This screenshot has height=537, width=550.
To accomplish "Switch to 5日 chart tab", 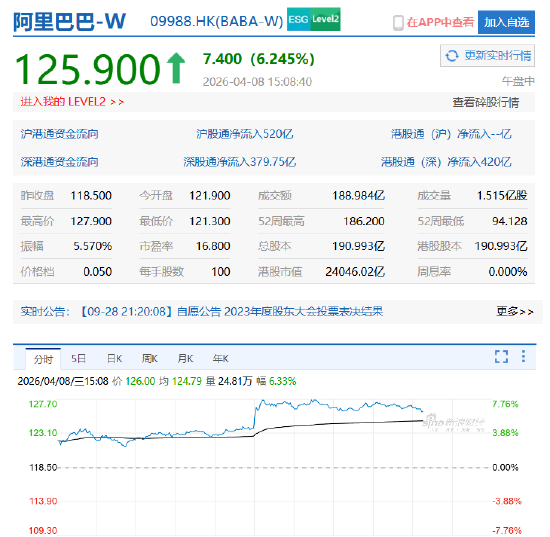I will click(78, 358).
